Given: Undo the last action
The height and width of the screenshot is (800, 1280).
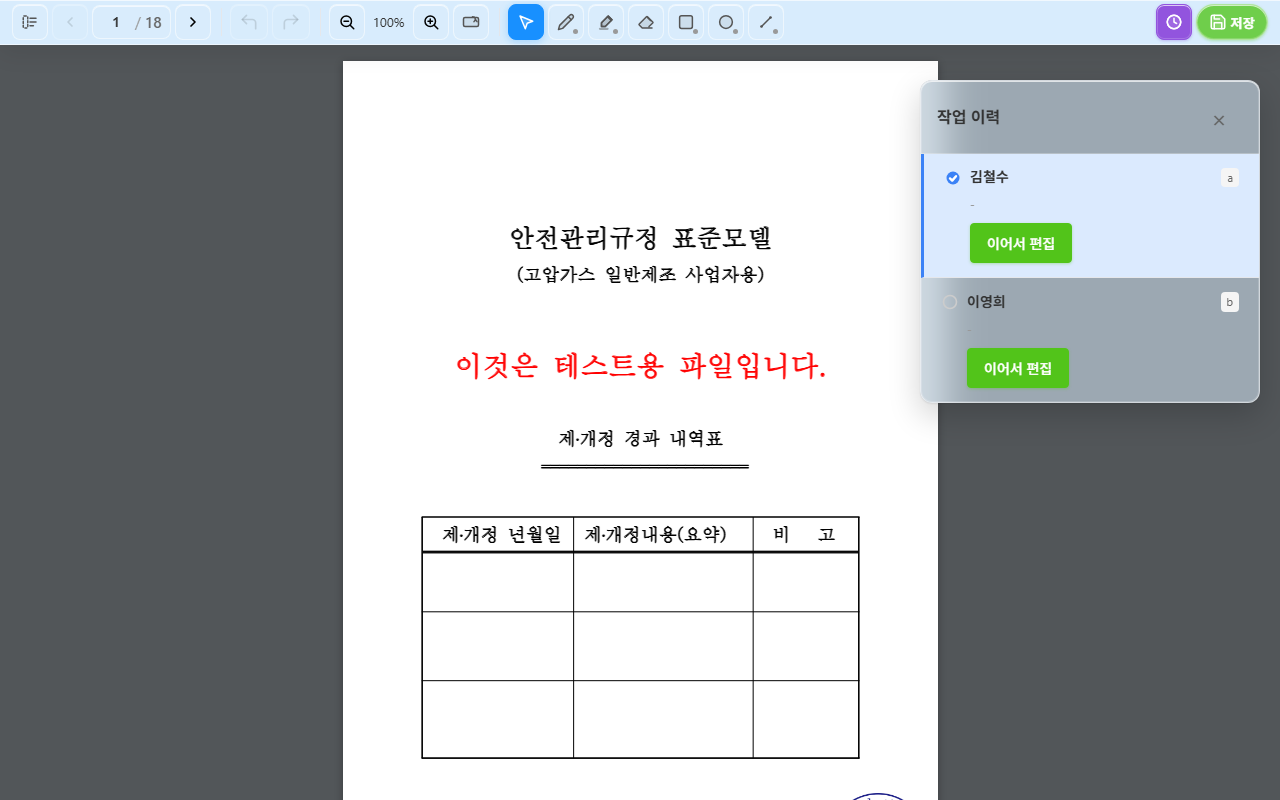Looking at the screenshot, I should (249, 22).
